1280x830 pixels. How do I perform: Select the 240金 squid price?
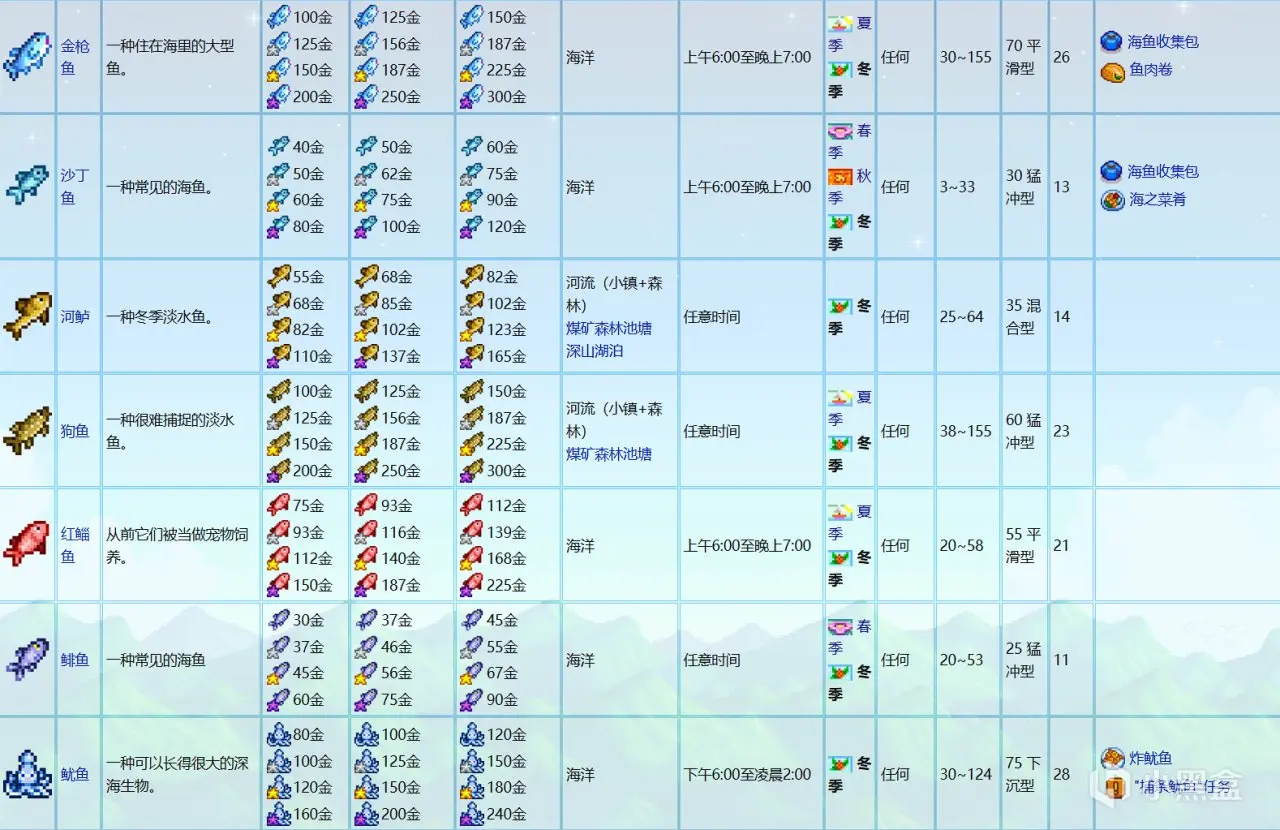coord(506,814)
